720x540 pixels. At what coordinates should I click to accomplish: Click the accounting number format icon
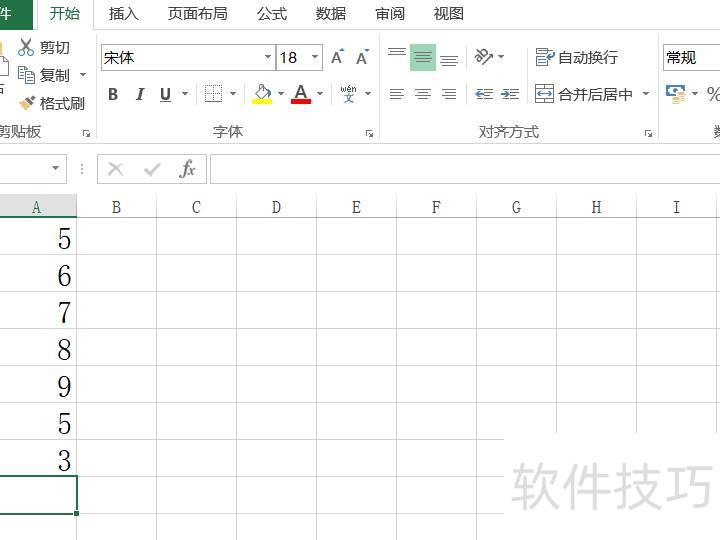675,94
